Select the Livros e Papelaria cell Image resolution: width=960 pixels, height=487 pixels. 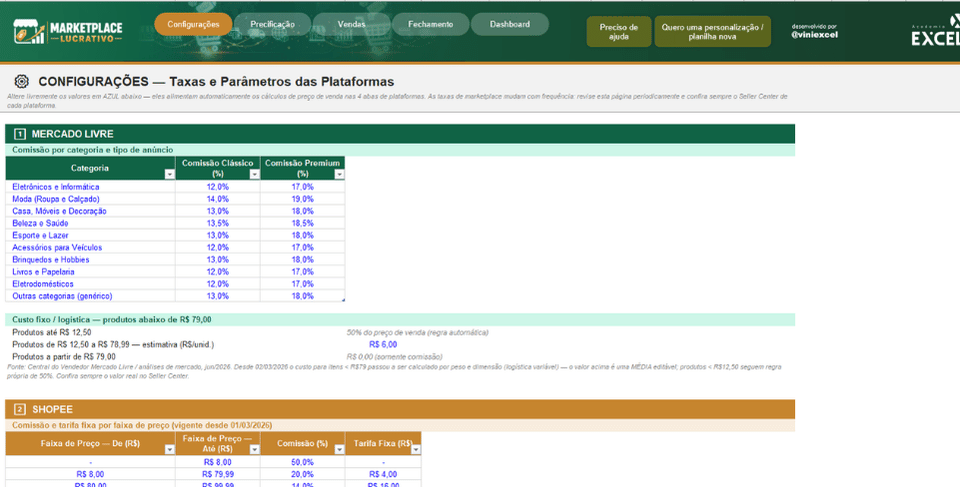(x=91, y=272)
